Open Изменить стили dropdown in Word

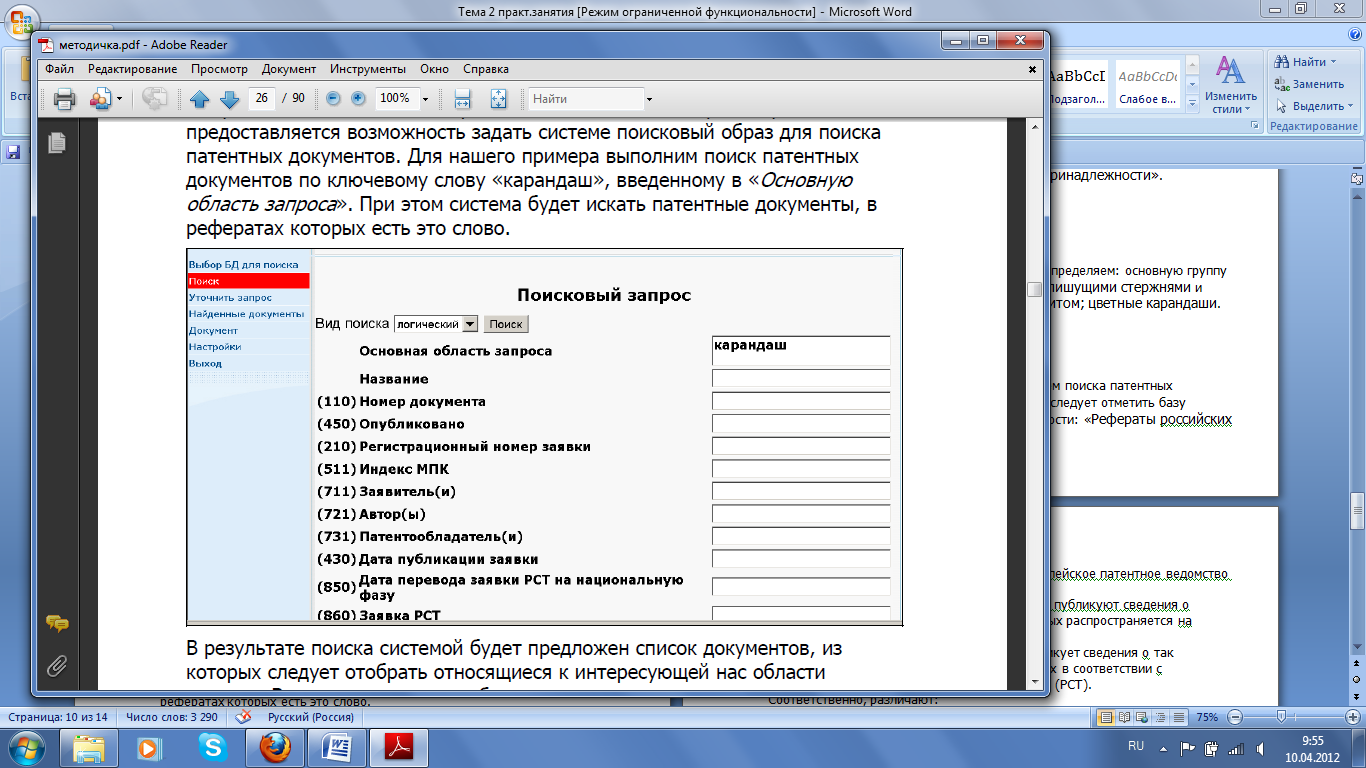(x=1230, y=84)
